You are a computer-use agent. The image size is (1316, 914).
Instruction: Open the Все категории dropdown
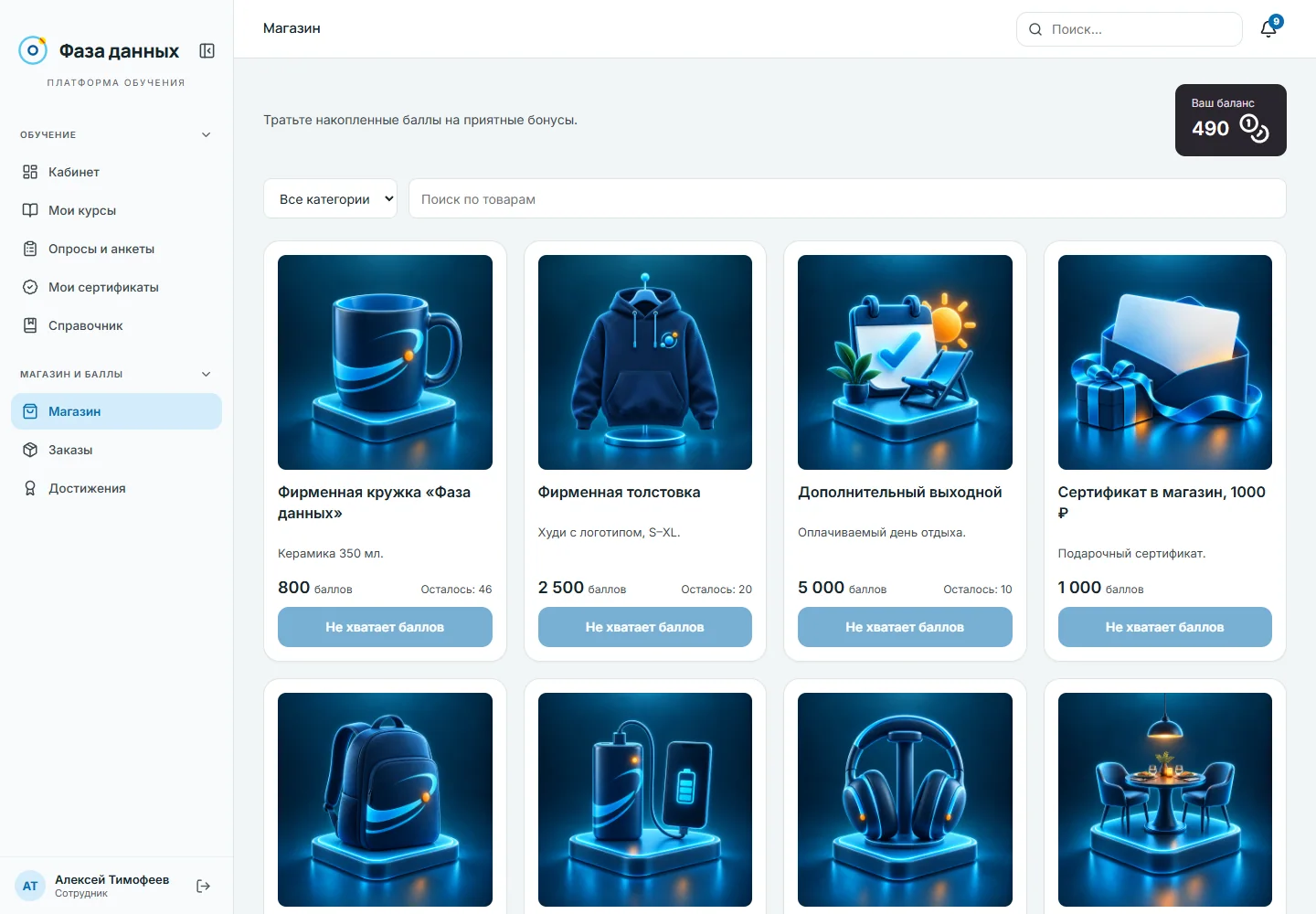(330, 198)
